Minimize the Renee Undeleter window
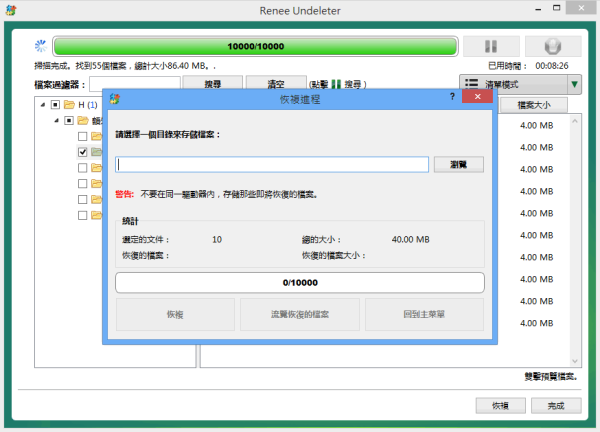Image resolution: width=600 pixels, height=432 pixels. tap(538, 8)
